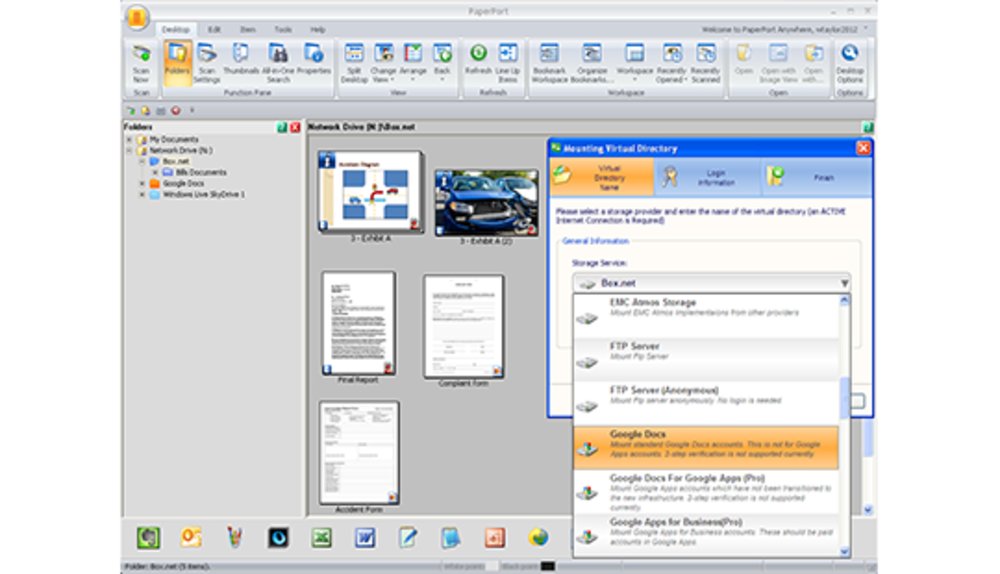
Task: Switch to the Item ribbon tab
Action: pyautogui.click(x=247, y=29)
